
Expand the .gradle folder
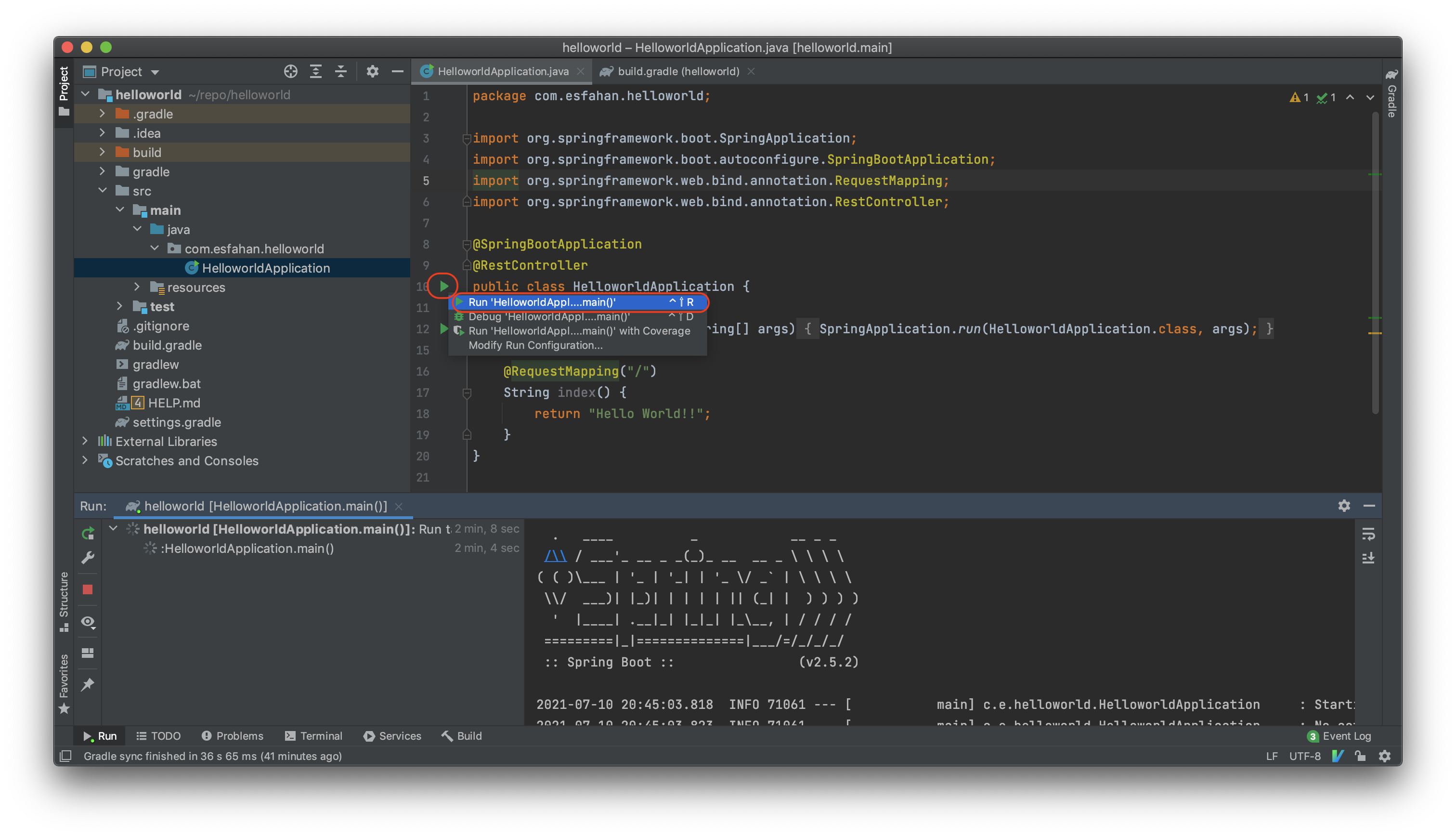[x=102, y=114]
